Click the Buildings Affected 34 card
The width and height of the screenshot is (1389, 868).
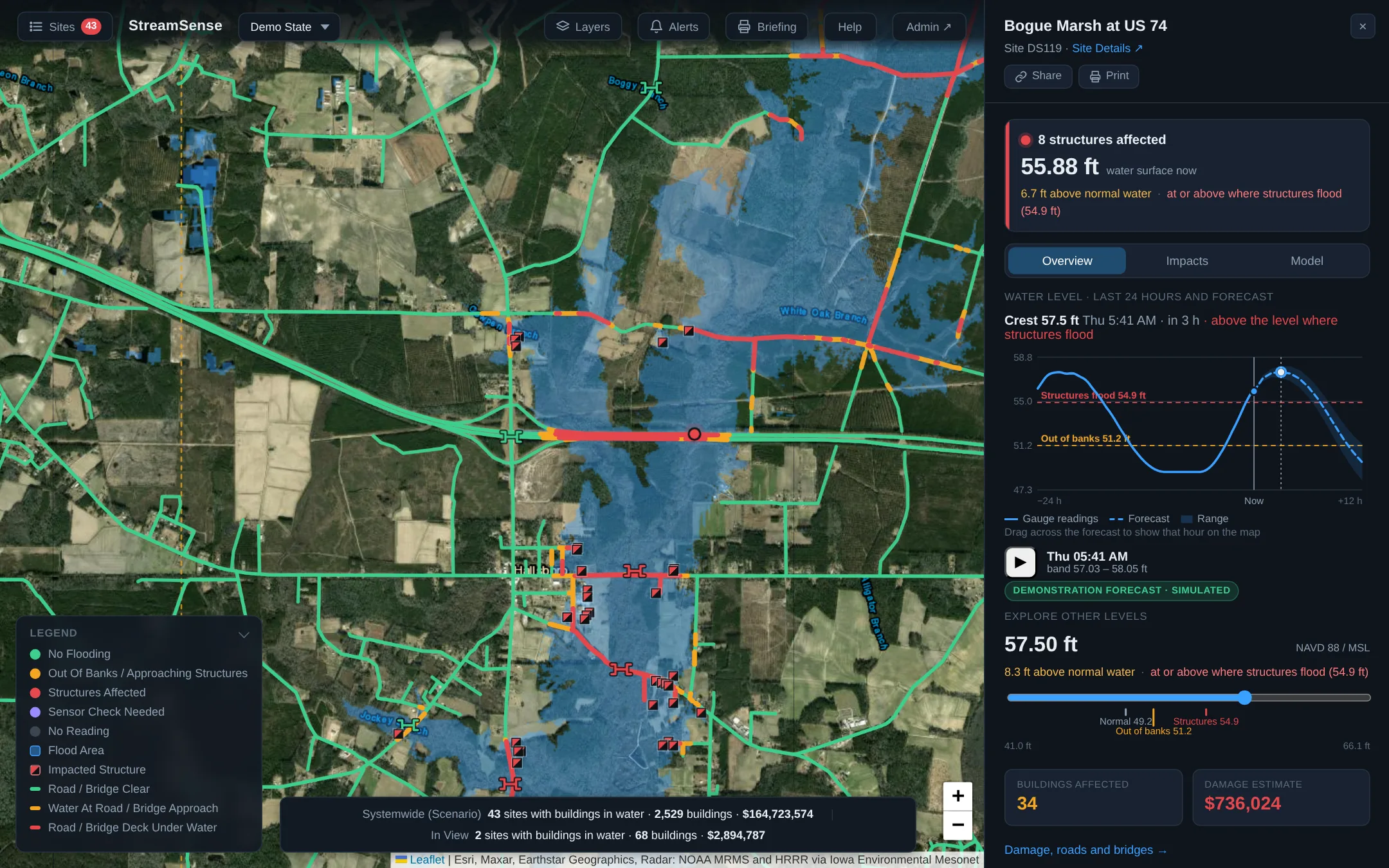click(x=1093, y=797)
